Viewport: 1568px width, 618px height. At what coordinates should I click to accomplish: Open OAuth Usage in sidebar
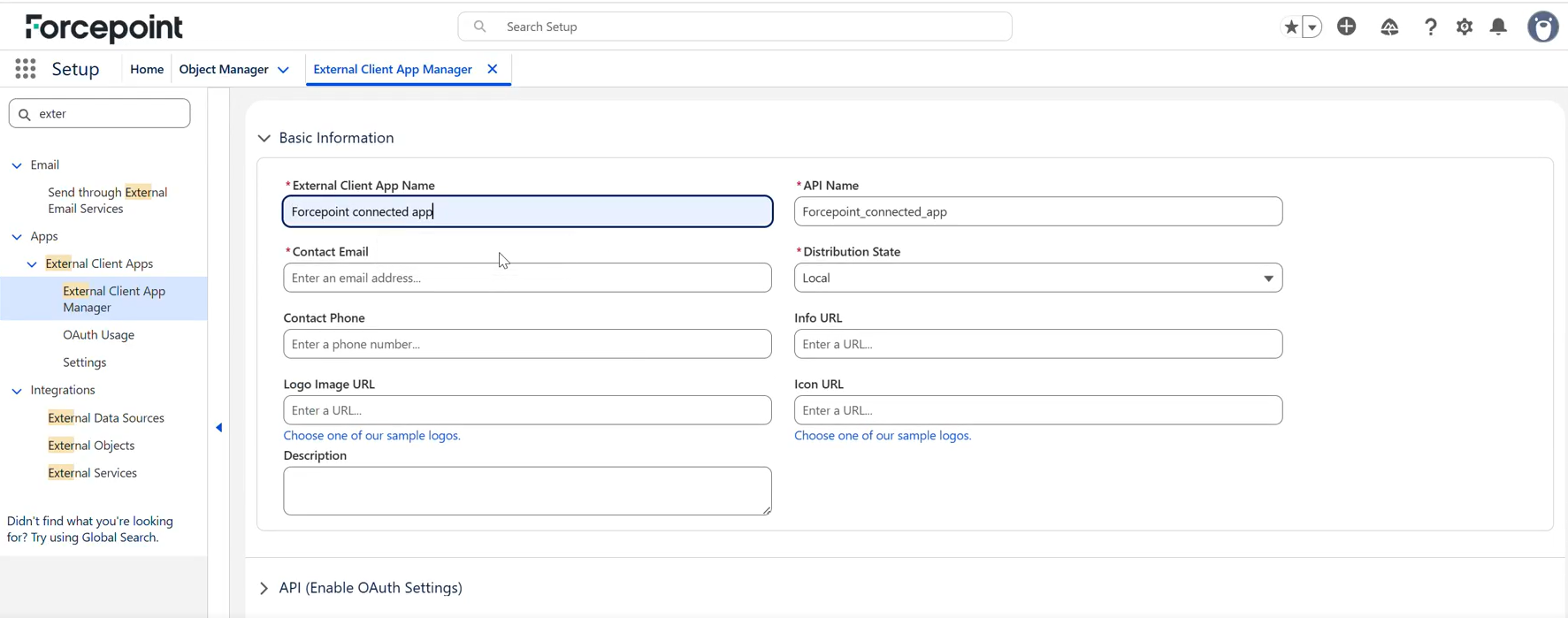tap(98, 335)
